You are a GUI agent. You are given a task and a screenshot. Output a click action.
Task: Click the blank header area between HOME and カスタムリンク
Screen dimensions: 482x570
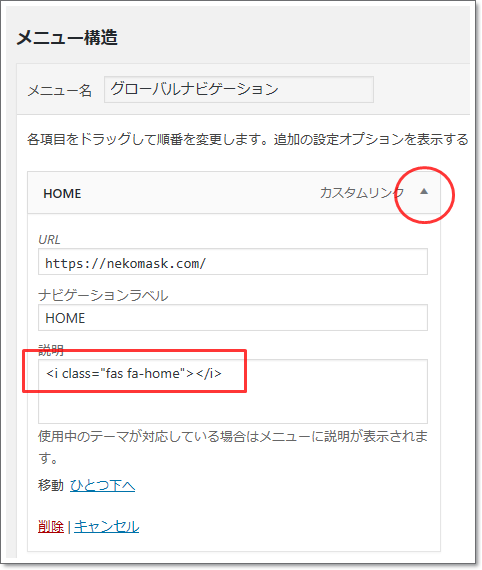(x=200, y=193)
